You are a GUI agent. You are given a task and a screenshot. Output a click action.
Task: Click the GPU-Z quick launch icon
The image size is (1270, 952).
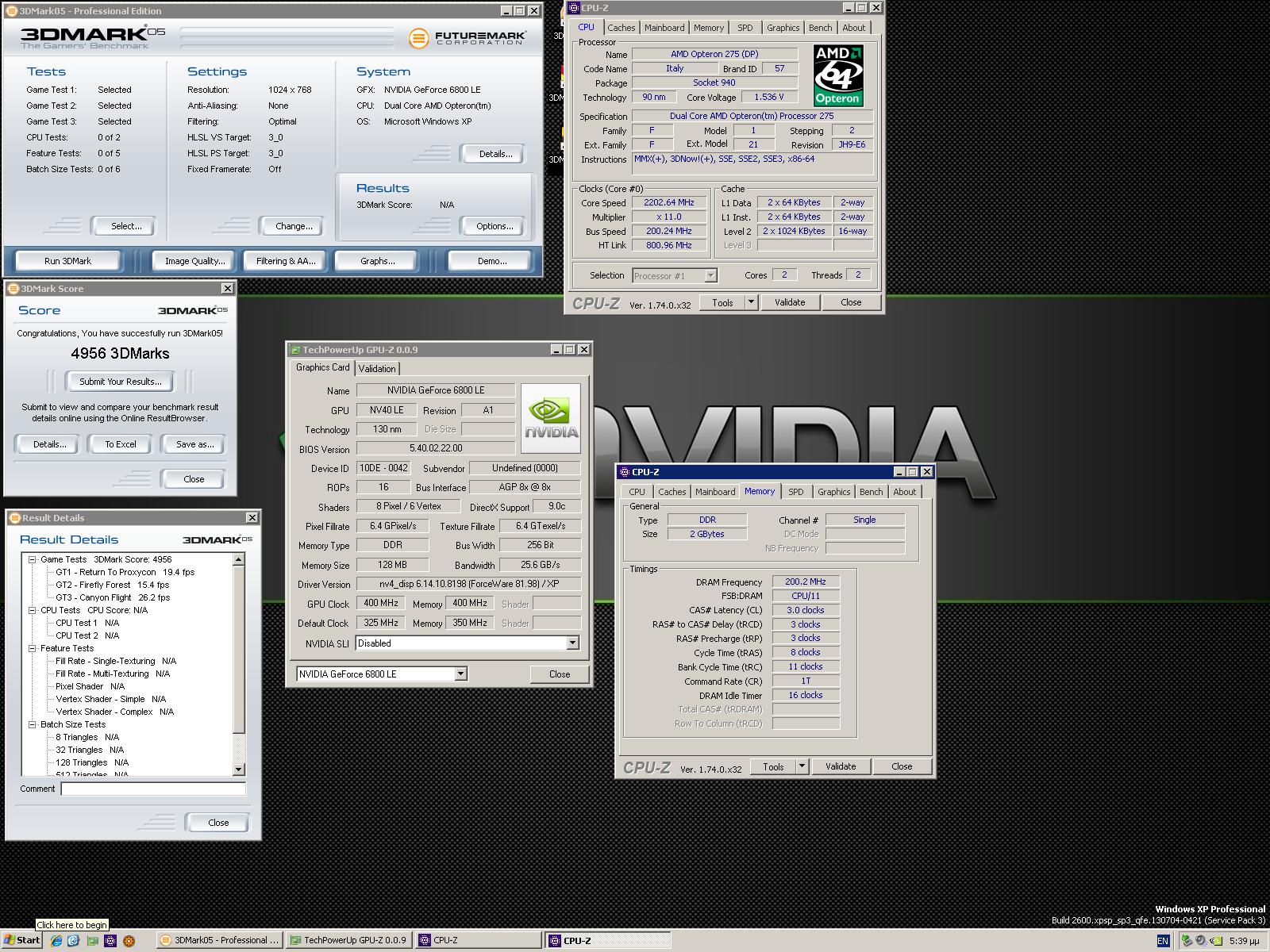pos(92,941)
